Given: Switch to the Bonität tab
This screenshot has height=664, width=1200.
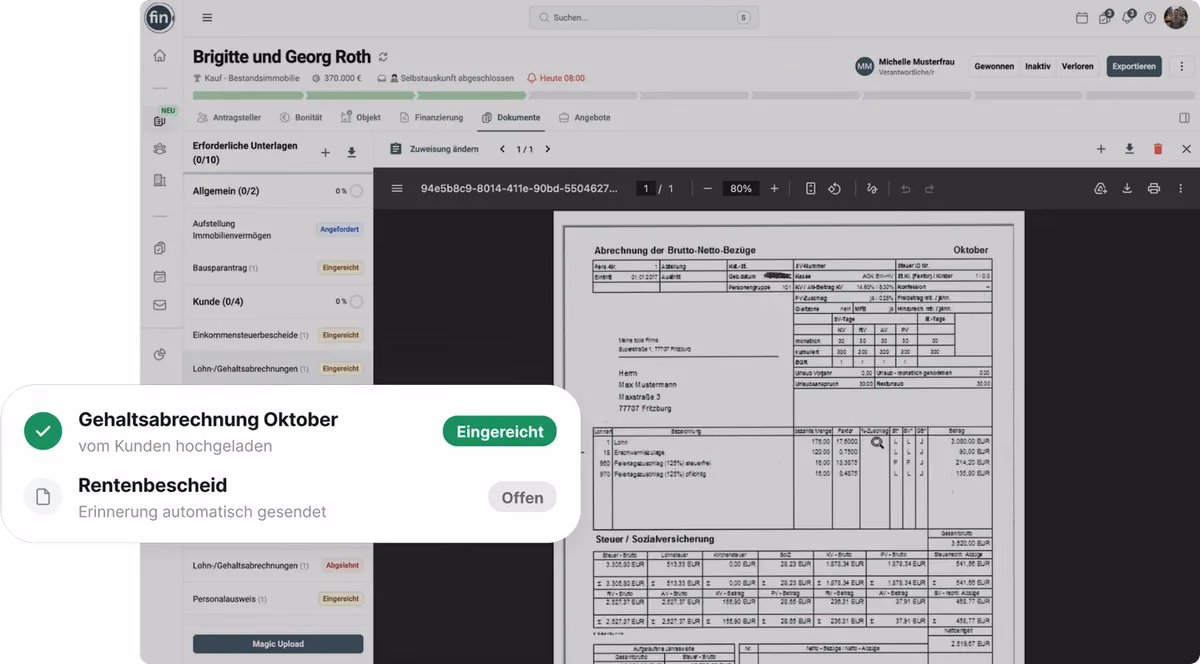Looking at the screenshot, I should pos(301,117).
